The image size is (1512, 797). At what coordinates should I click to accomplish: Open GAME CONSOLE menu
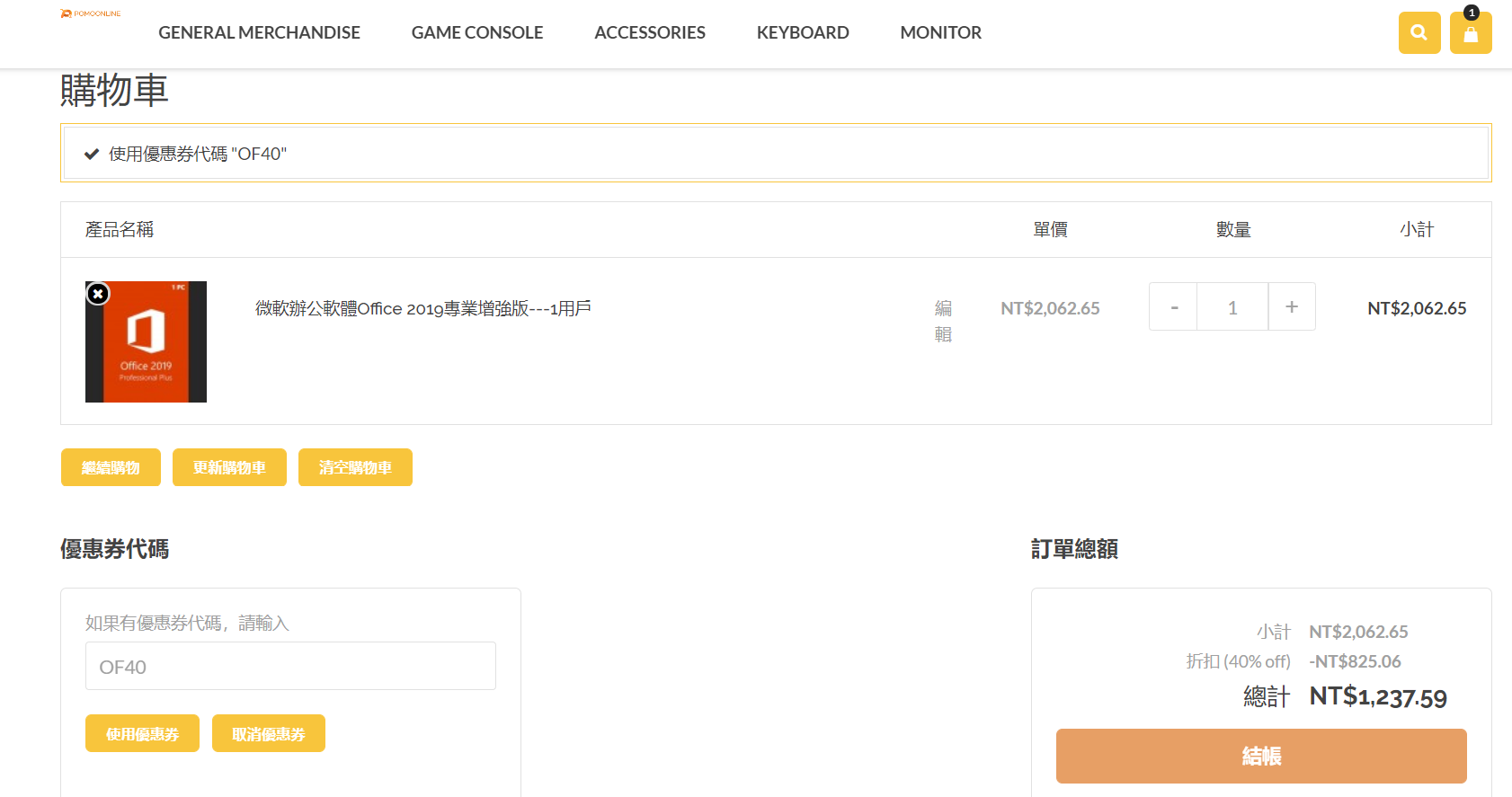[477, 32]
